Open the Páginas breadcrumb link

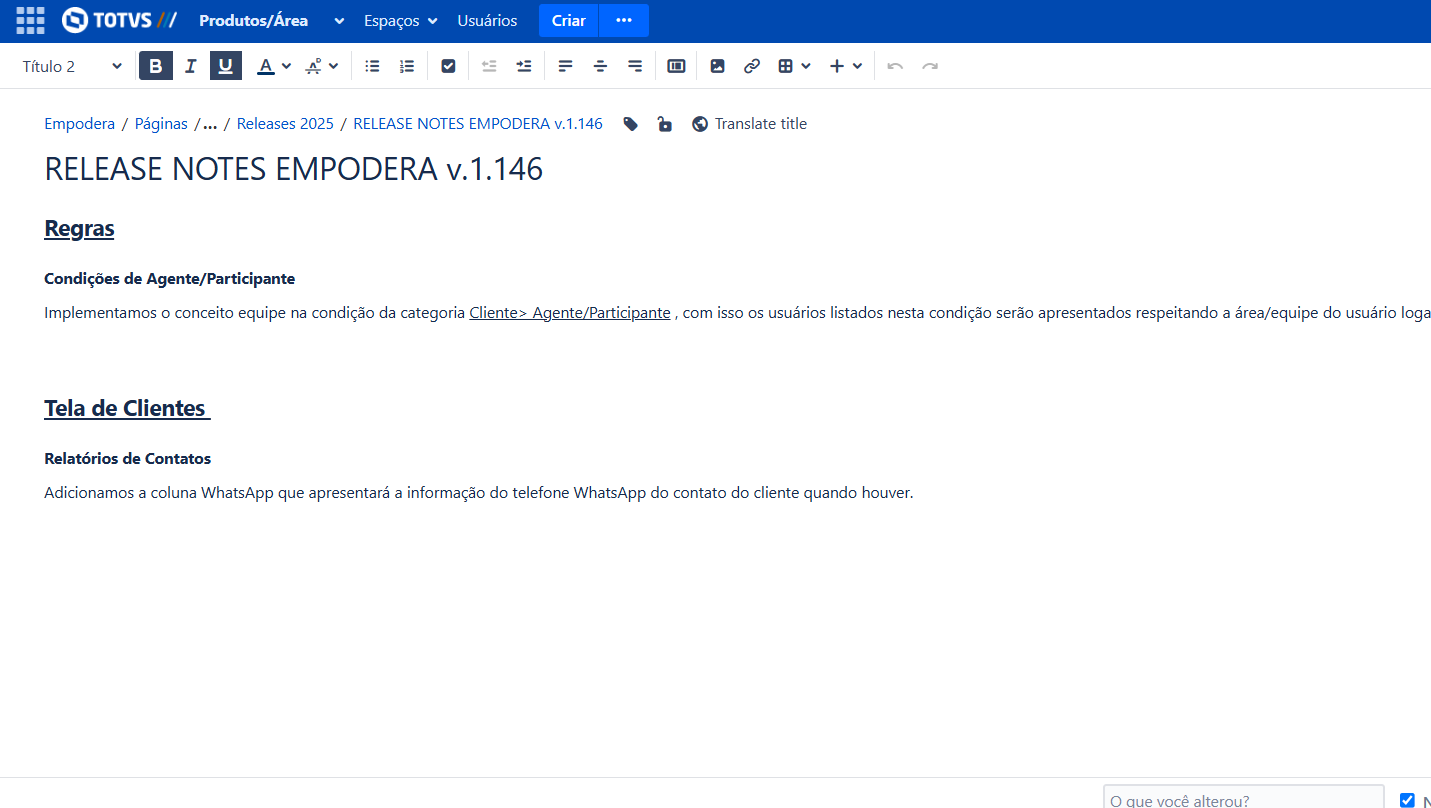coord(161,124)
